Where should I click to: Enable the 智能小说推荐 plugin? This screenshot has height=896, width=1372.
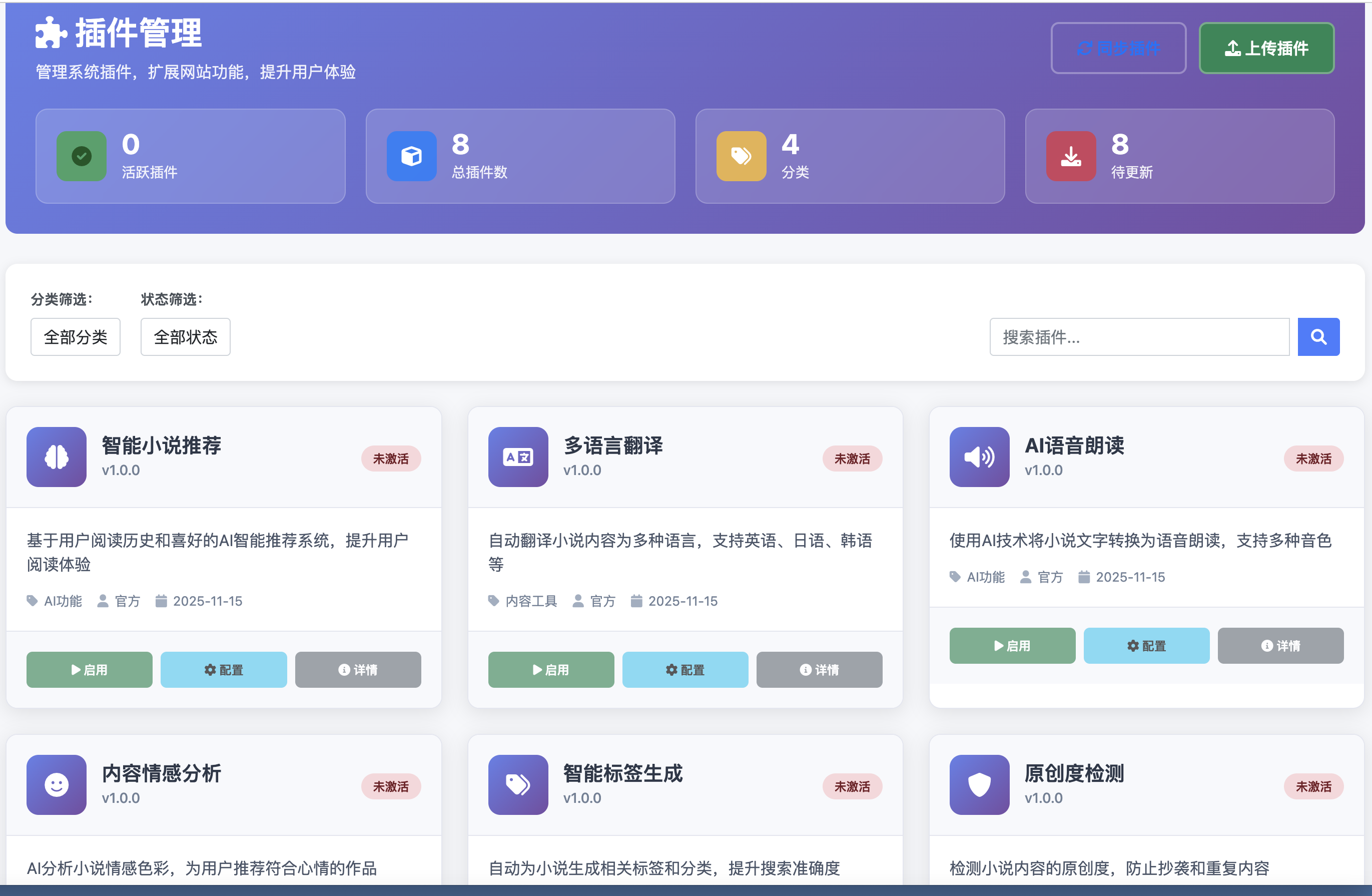coord(90,669)
